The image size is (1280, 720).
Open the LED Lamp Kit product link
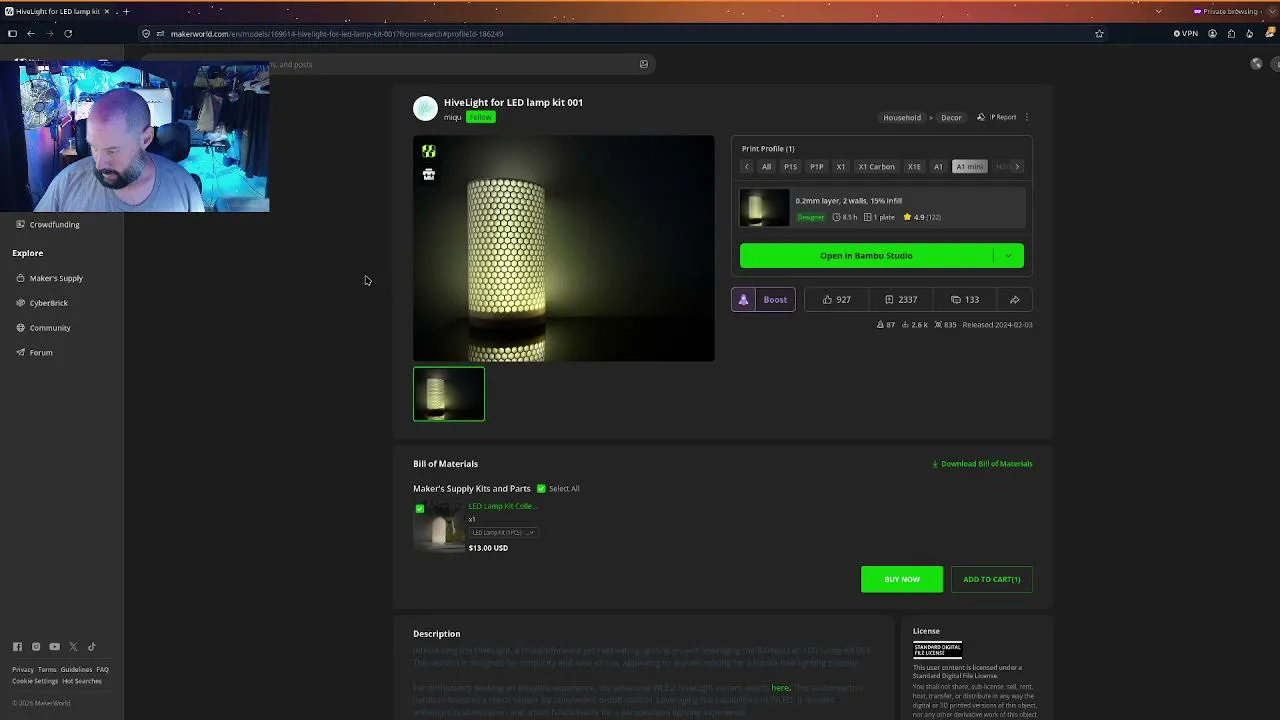(x=502, y=506)
